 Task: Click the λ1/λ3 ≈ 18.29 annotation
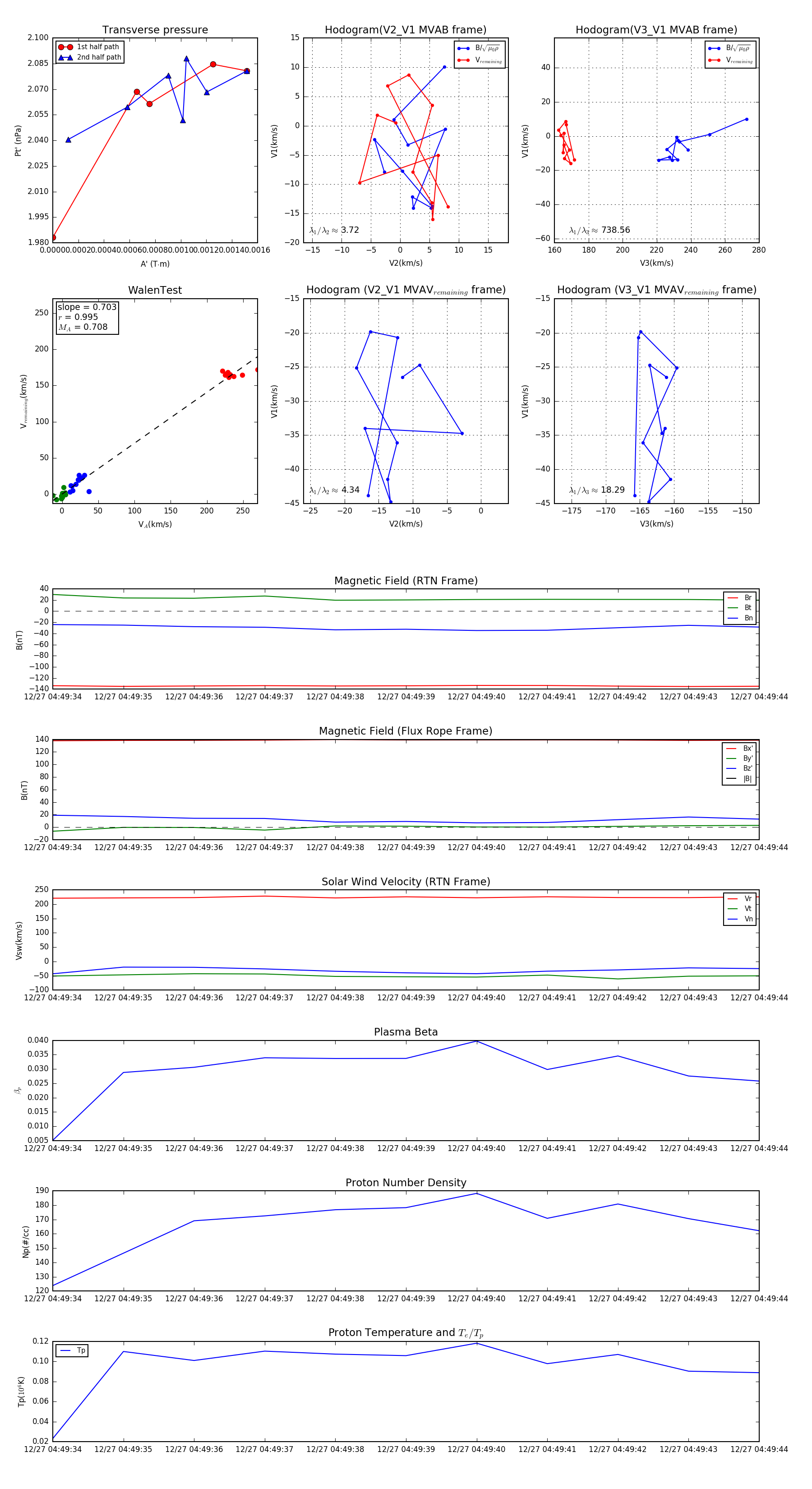(596, 490)
